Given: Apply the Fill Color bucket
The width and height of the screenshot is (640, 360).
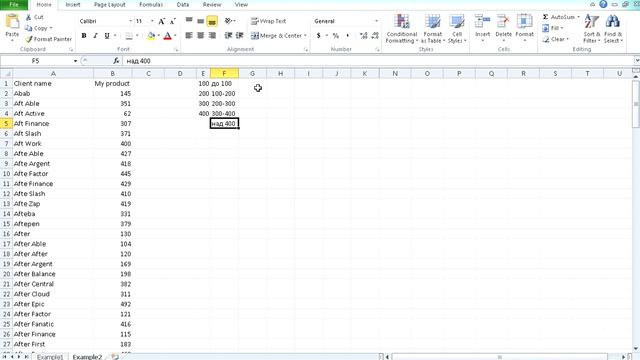Looking at the screenshot, I should click(151, 36).
